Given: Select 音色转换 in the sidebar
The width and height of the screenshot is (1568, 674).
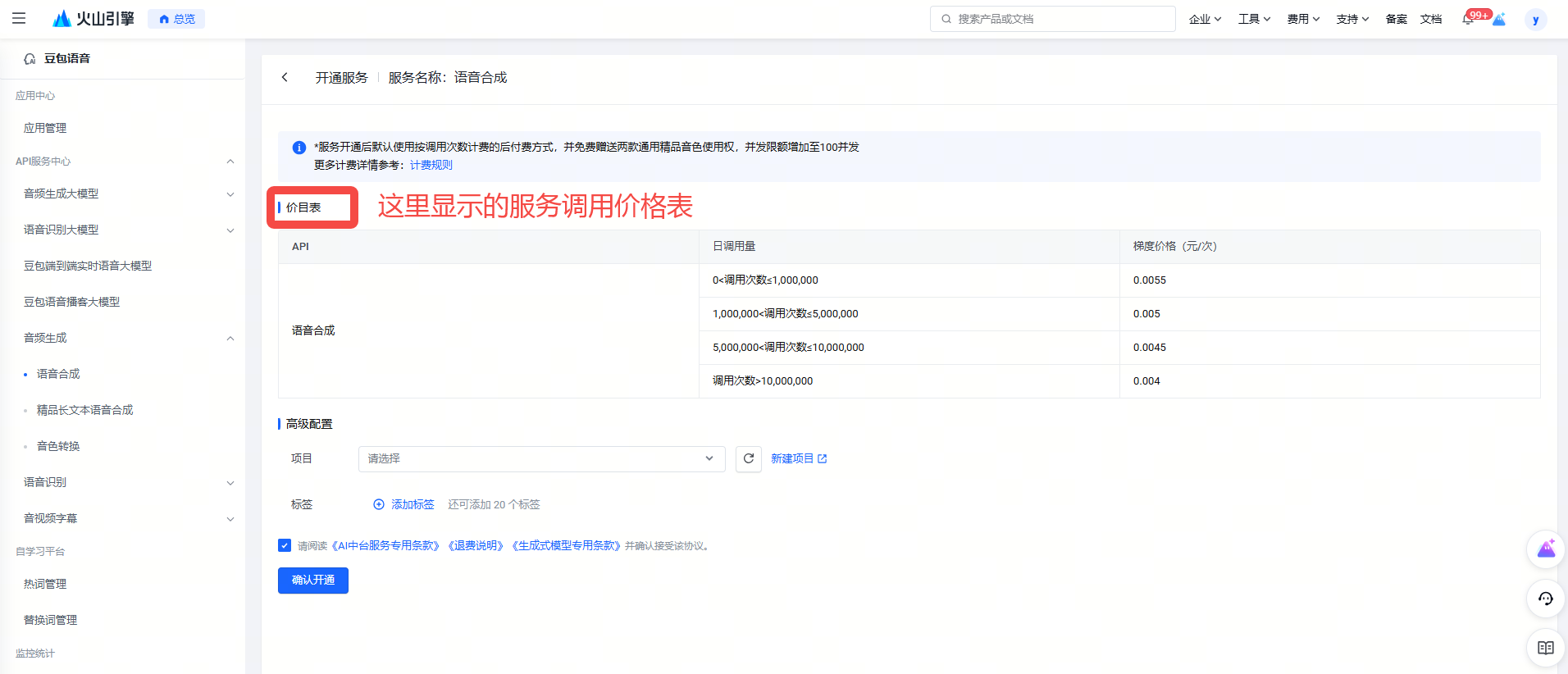Looking at the screenshot, I should click(58, 446).
